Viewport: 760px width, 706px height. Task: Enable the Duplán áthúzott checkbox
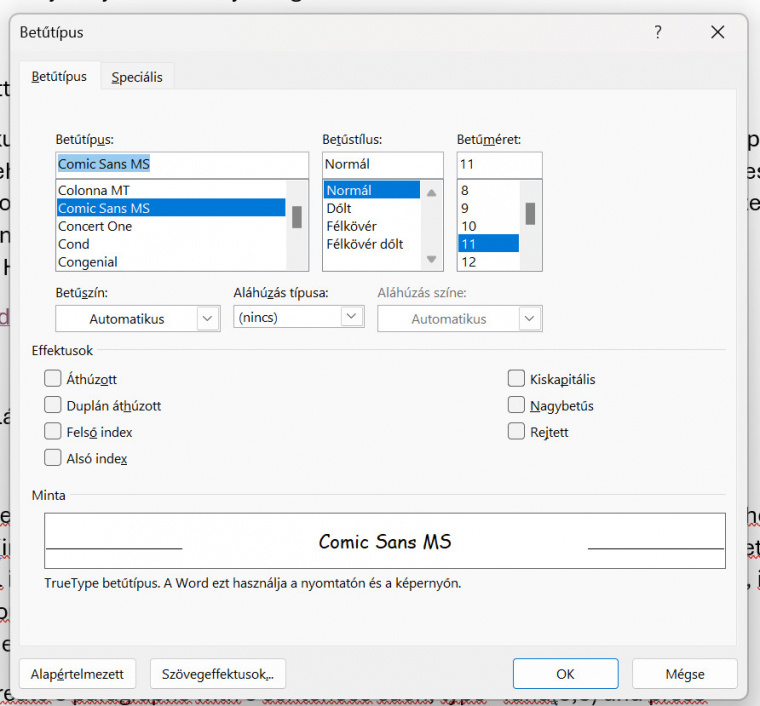pos(53,405)
